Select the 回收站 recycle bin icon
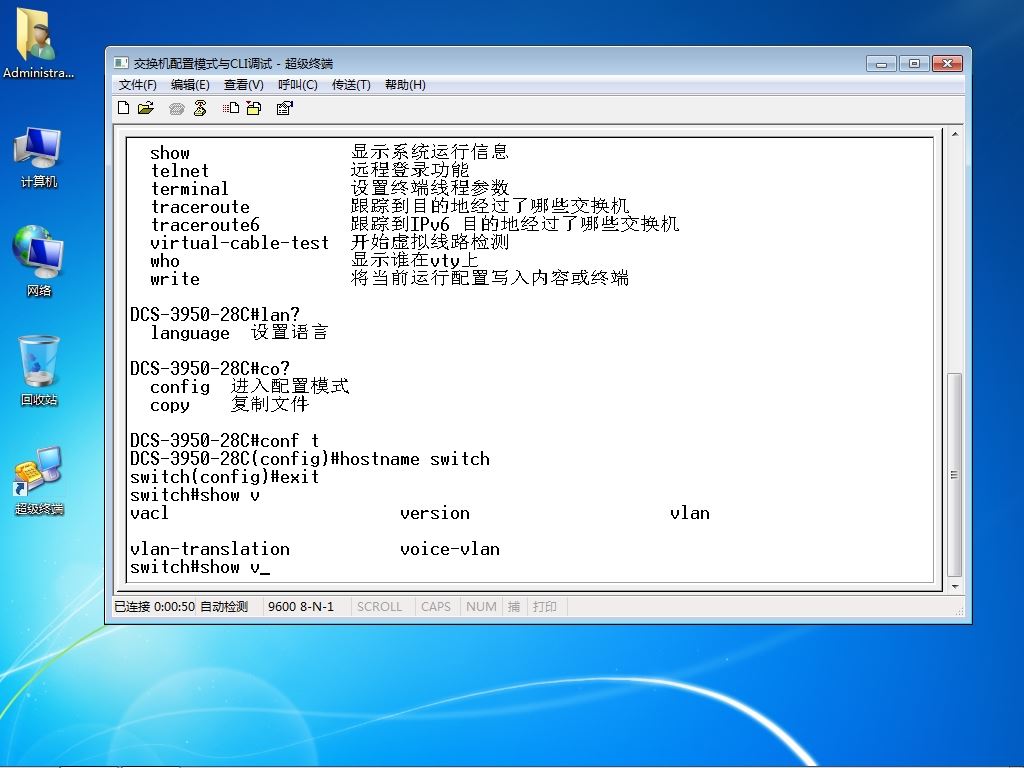 (39, 371)
